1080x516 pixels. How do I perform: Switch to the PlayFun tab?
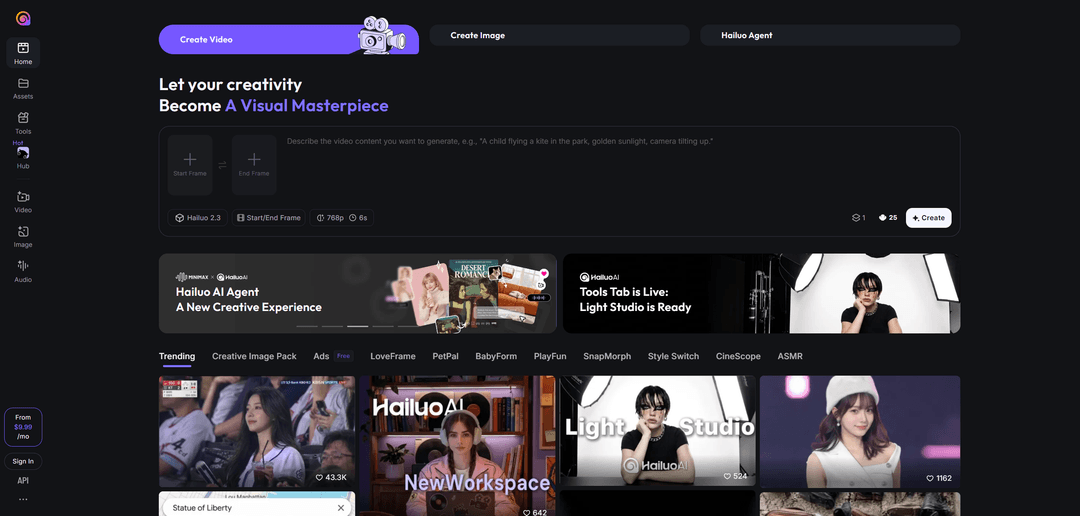[x=550, y=356]
